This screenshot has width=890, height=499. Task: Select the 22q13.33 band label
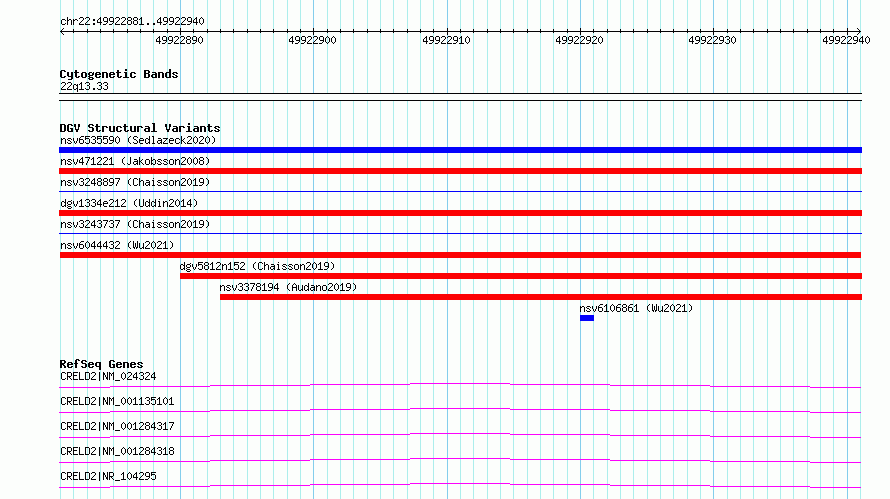[84, 86]
